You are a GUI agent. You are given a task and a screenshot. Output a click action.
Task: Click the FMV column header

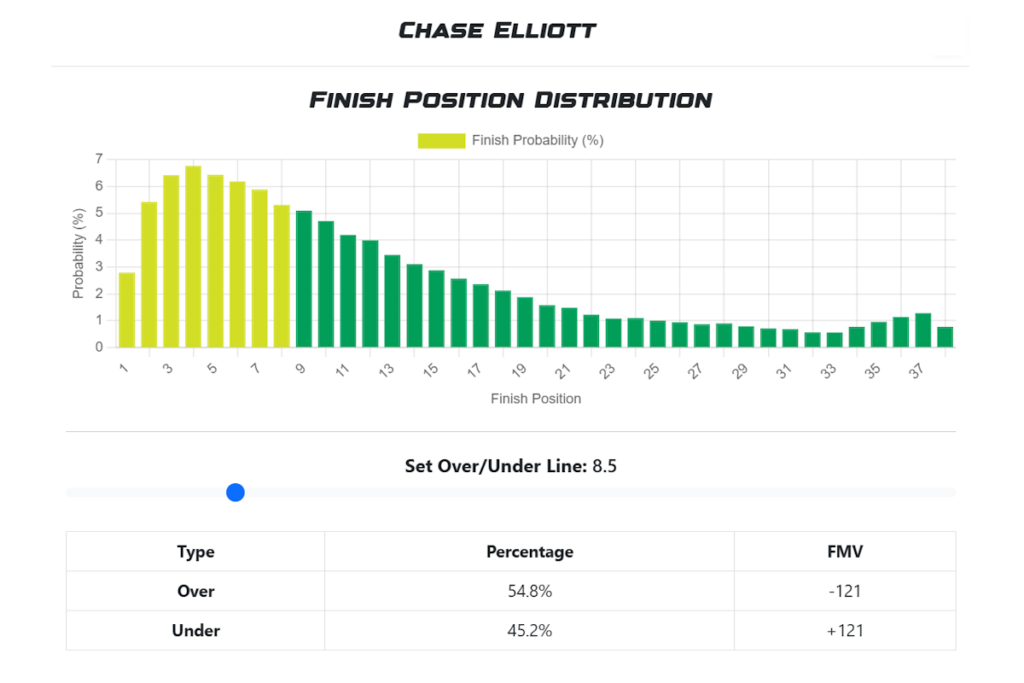845,552
